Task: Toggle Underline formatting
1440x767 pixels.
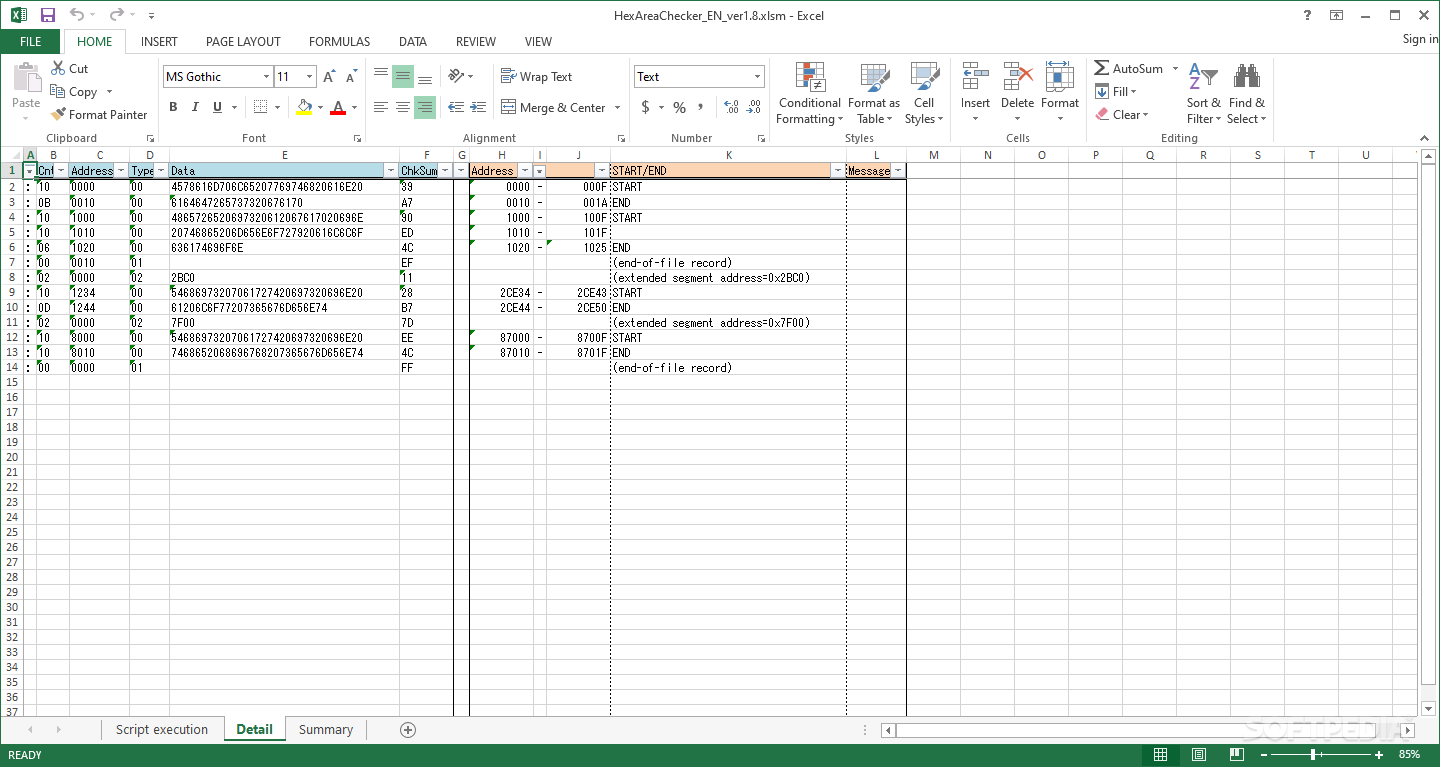Action: point(218,107)
